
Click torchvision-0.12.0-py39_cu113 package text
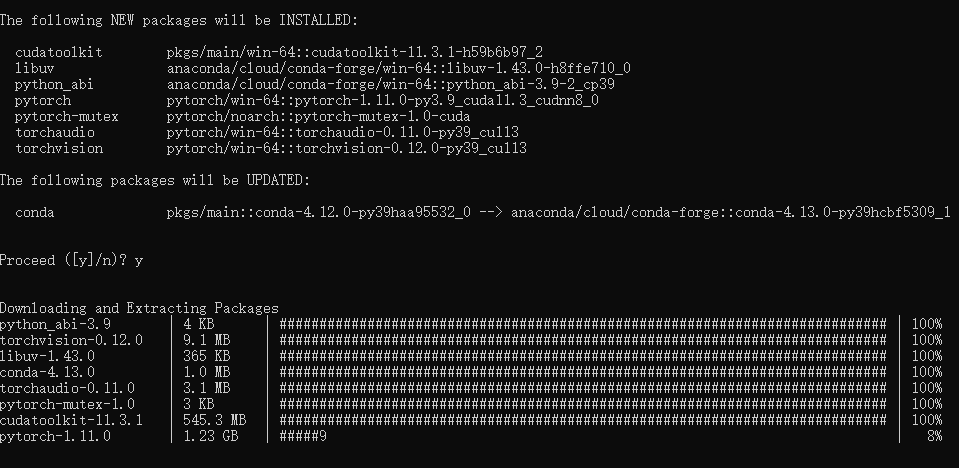347,148
